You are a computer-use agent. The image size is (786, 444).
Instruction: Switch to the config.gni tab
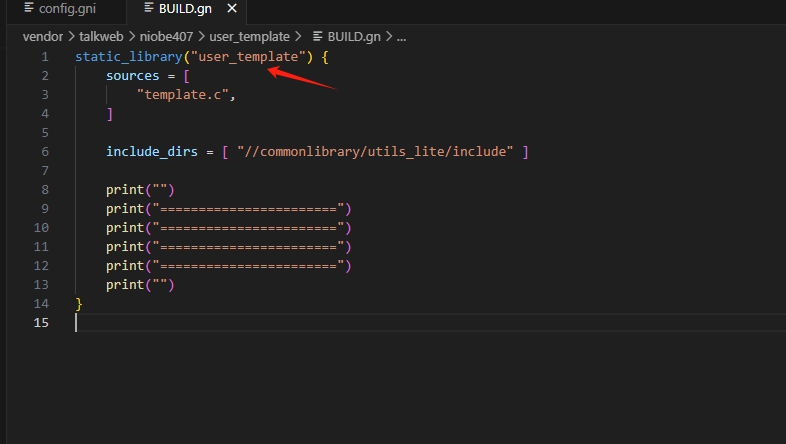click(68, 9)
